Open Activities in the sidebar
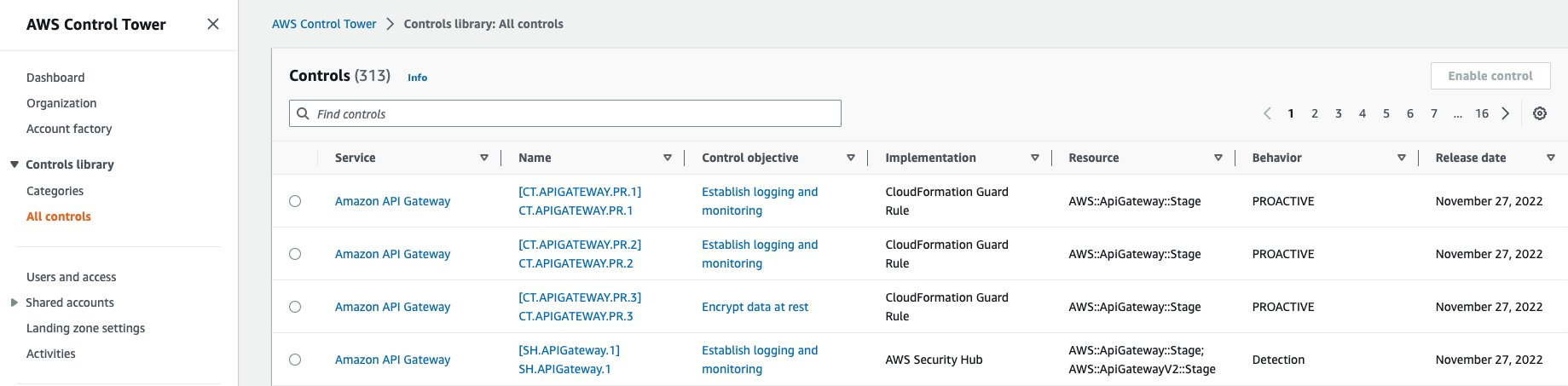The width and height of the screenshot is (1568, 386). click(51, 354)
